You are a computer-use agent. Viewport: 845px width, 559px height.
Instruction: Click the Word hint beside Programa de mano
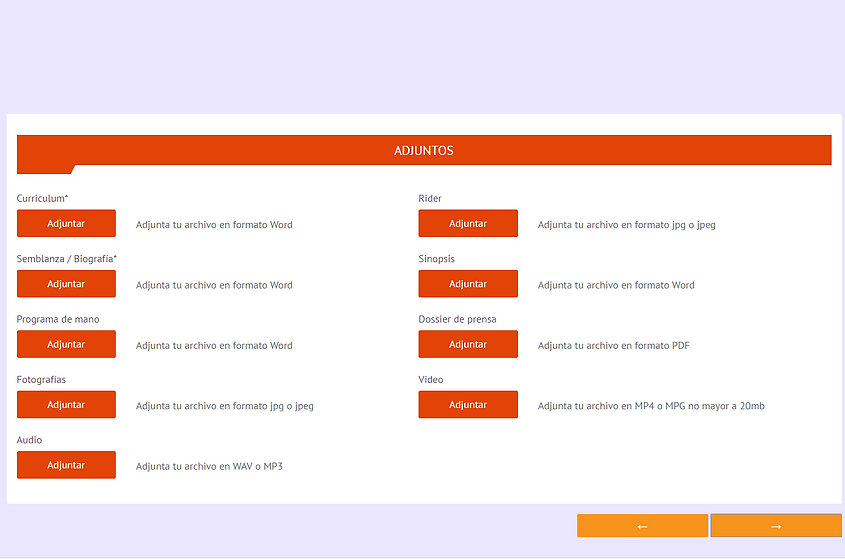pyautogui.click(x=214, y=346)
